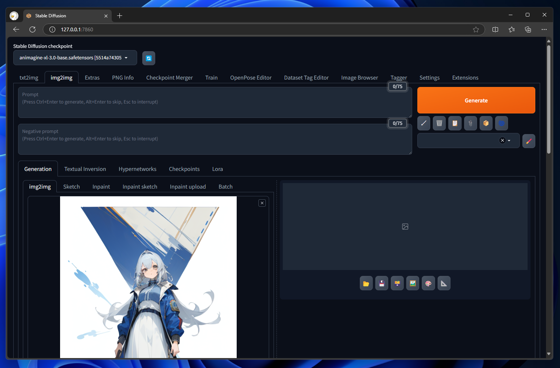560x368 pixels.
Task: Open the Stable Diffusion checkpoint dropdown
Action: (x=75, y=58)
